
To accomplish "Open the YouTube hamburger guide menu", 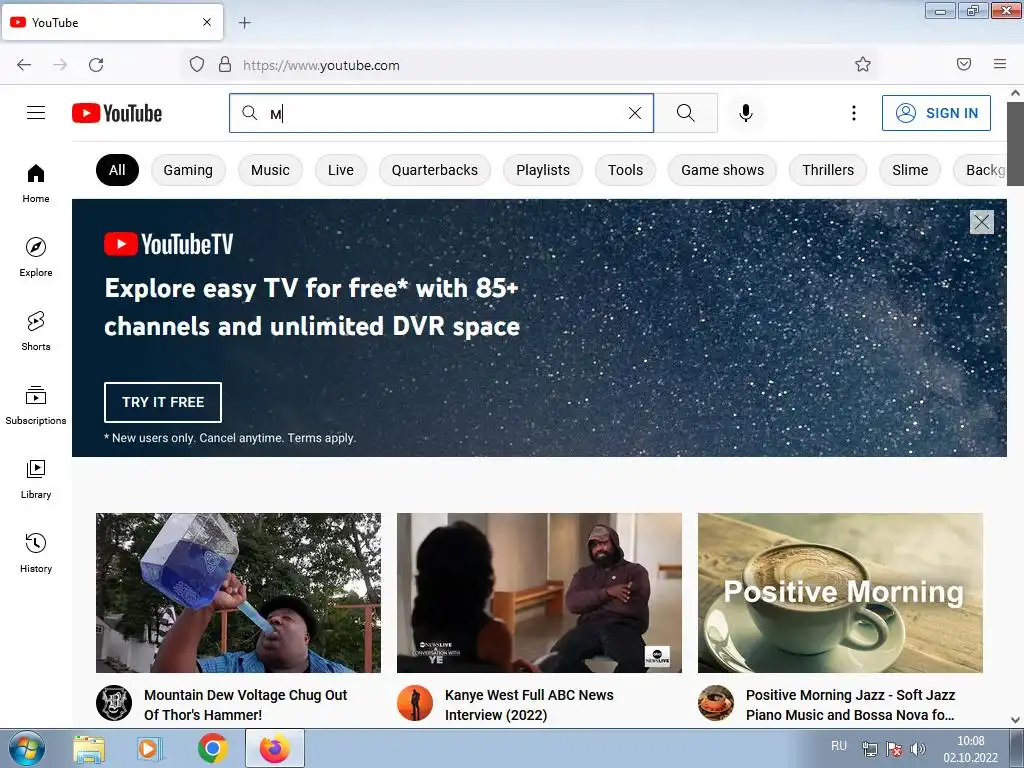I will (x=36, y=113).
